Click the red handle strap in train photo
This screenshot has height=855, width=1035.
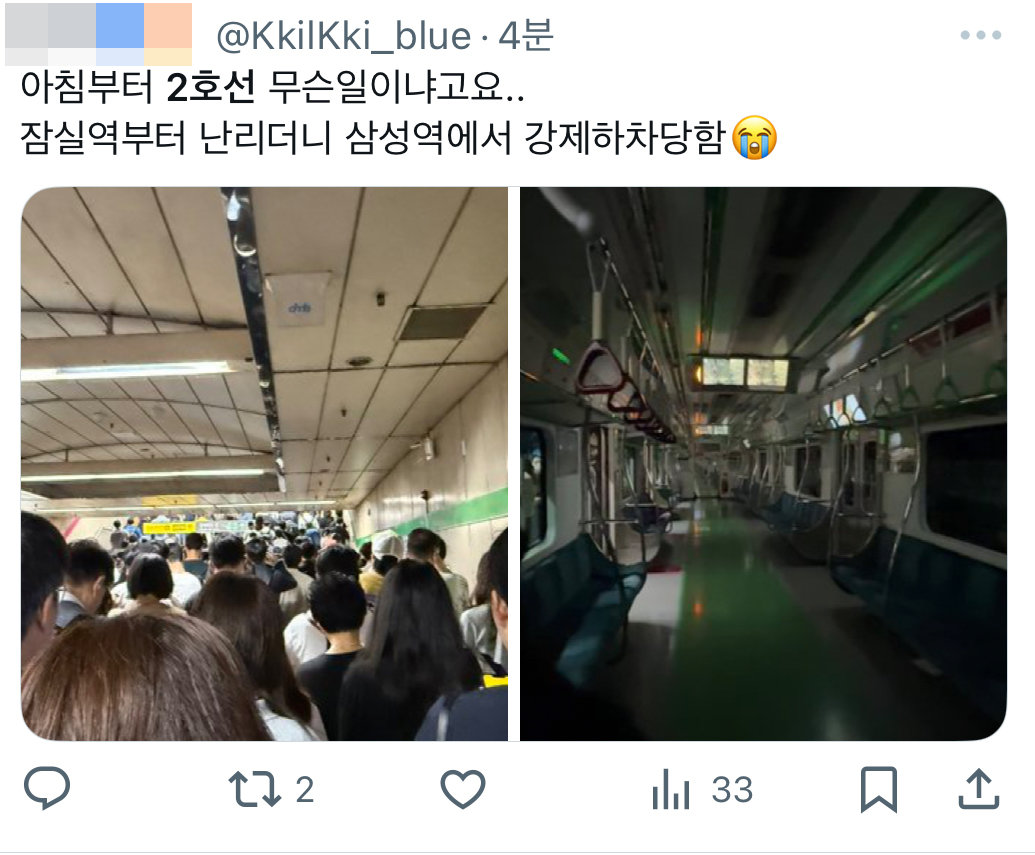(600, 367)
